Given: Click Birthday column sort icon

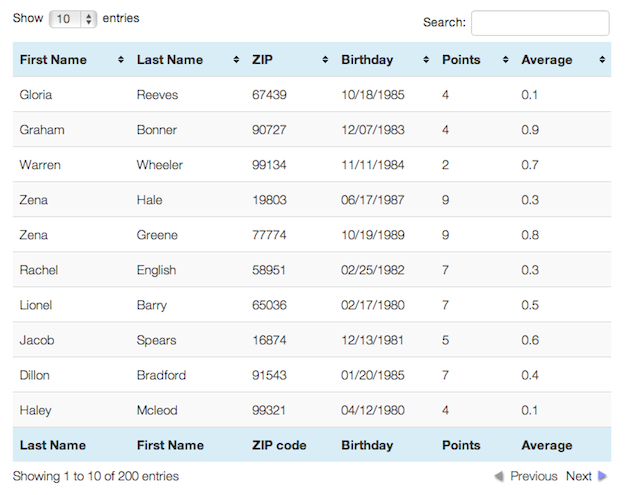Looking at the screenshot, I should [426, 60].
